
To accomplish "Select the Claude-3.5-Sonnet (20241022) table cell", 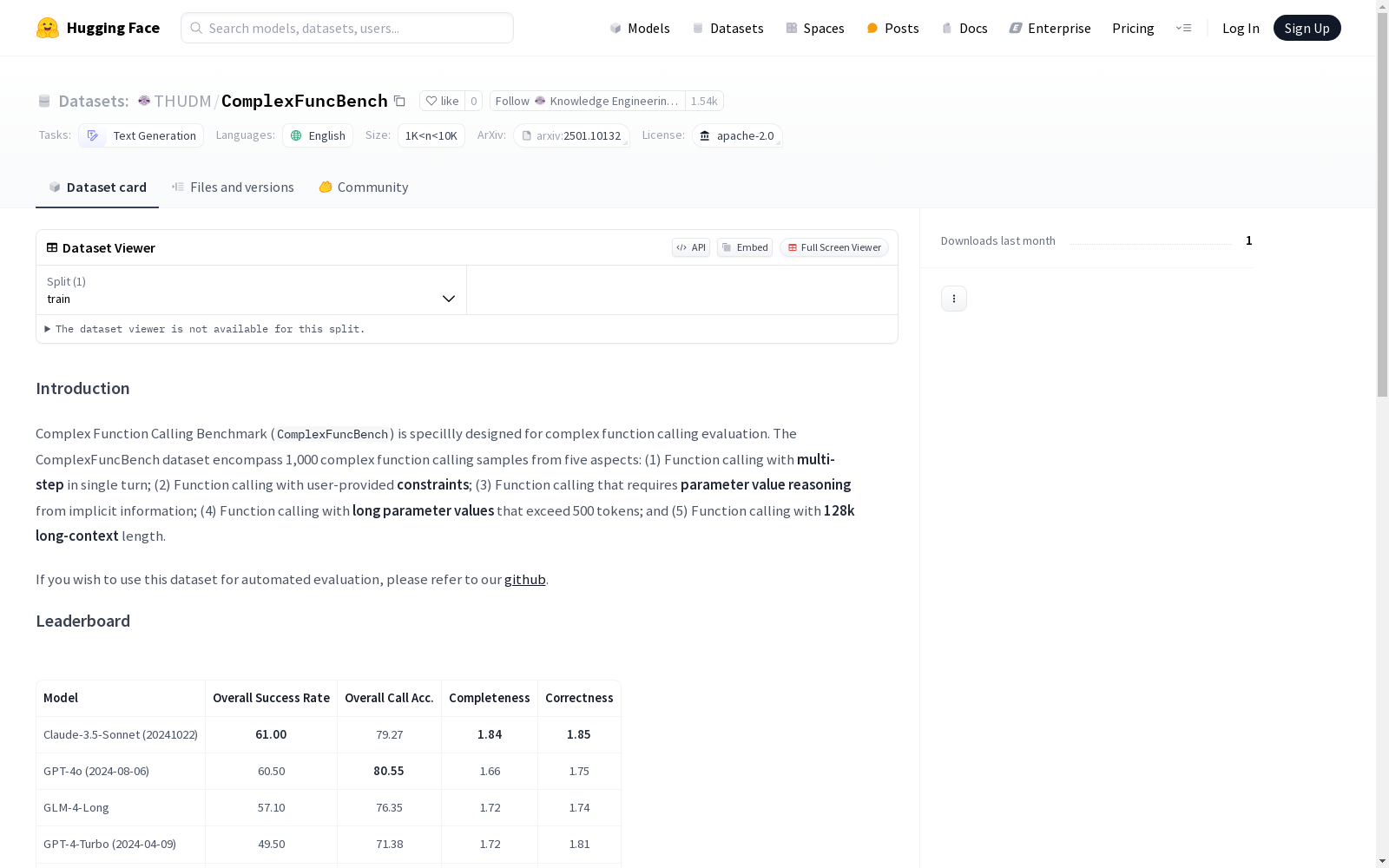I will point(121,734).
